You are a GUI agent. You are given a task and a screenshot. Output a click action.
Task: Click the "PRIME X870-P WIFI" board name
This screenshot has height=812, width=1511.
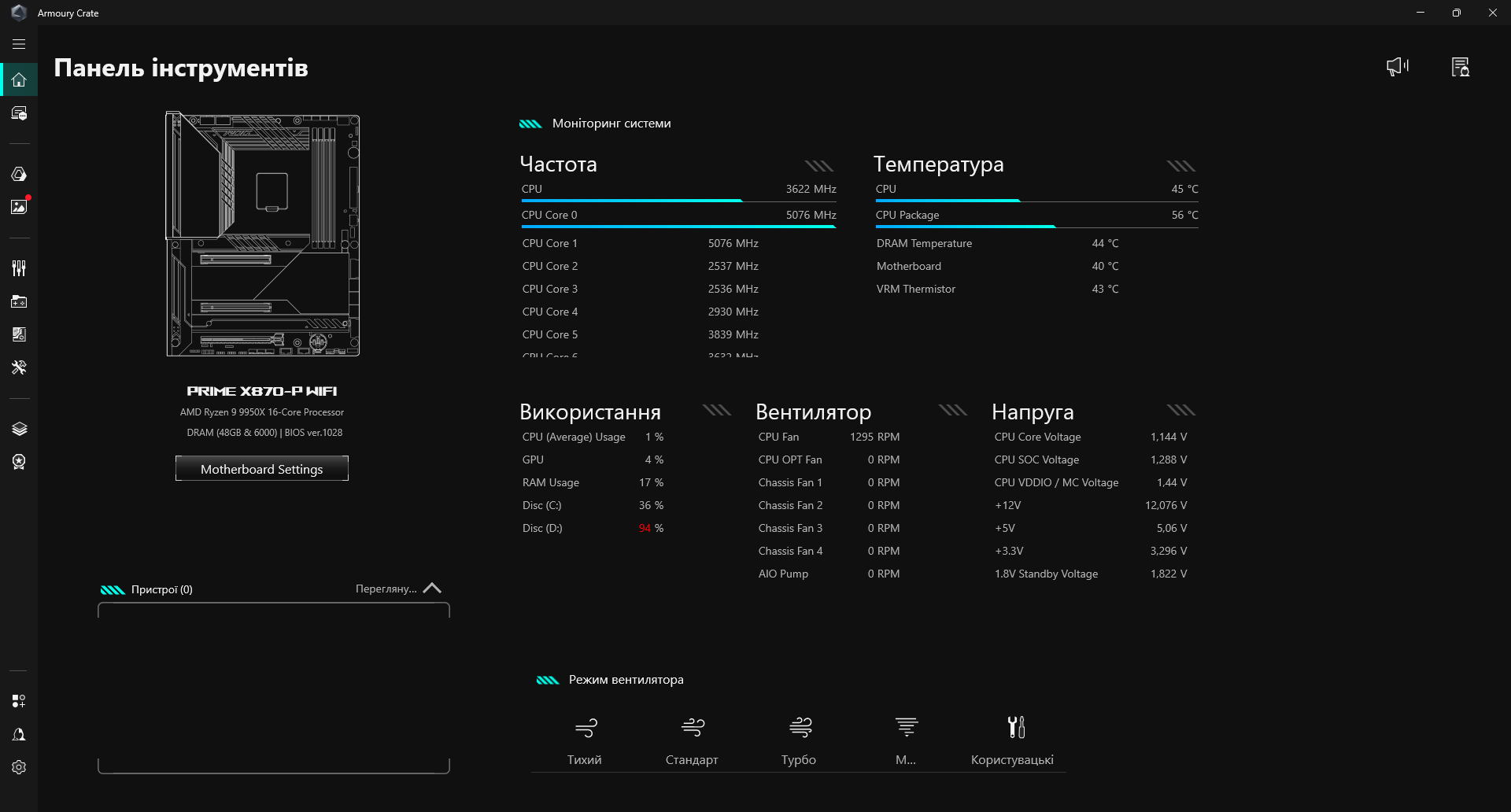[262, 391]
